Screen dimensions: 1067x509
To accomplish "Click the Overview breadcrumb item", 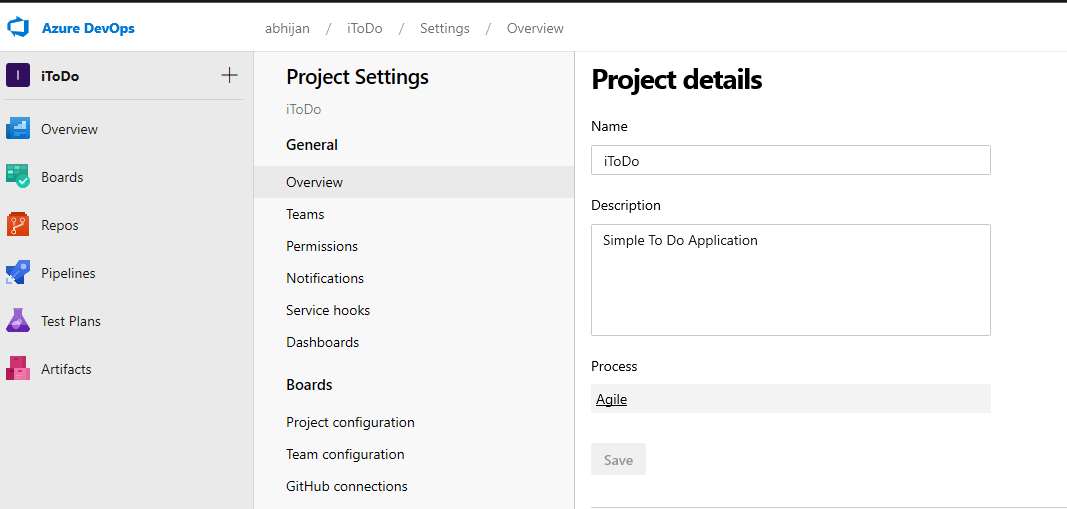I will pyautogui.click(x=535, y=29).
